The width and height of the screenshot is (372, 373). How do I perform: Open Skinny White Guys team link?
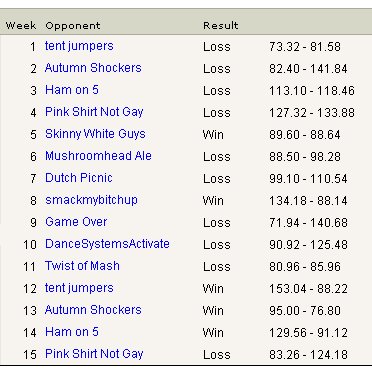95,134
